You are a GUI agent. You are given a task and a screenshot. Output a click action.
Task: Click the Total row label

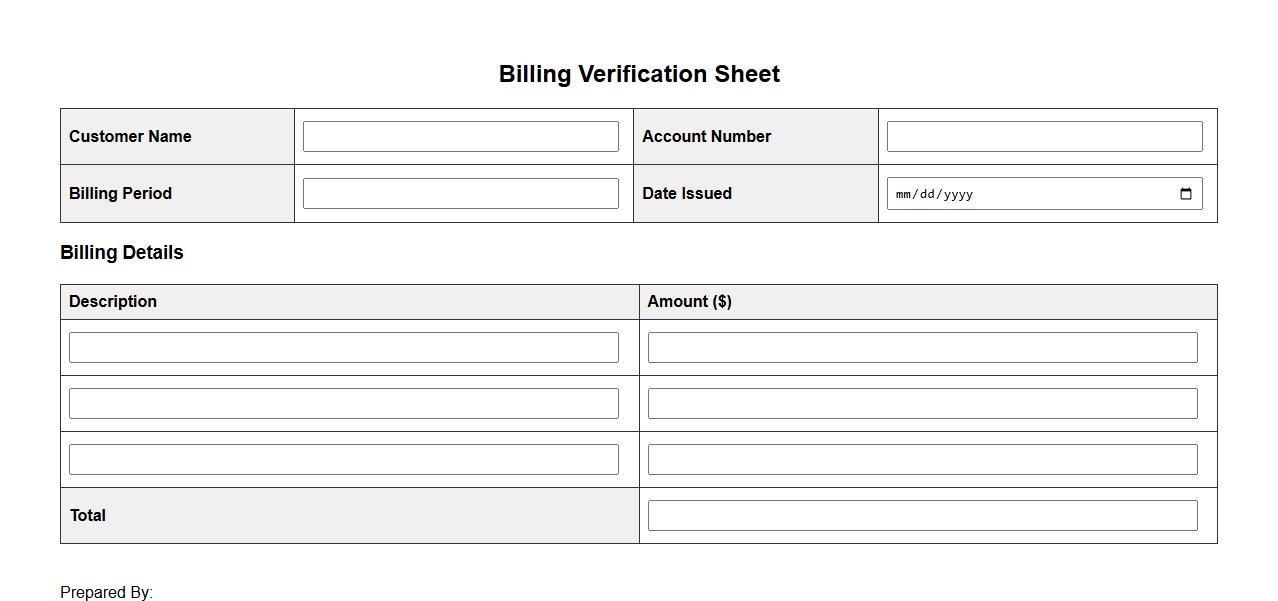88,516
